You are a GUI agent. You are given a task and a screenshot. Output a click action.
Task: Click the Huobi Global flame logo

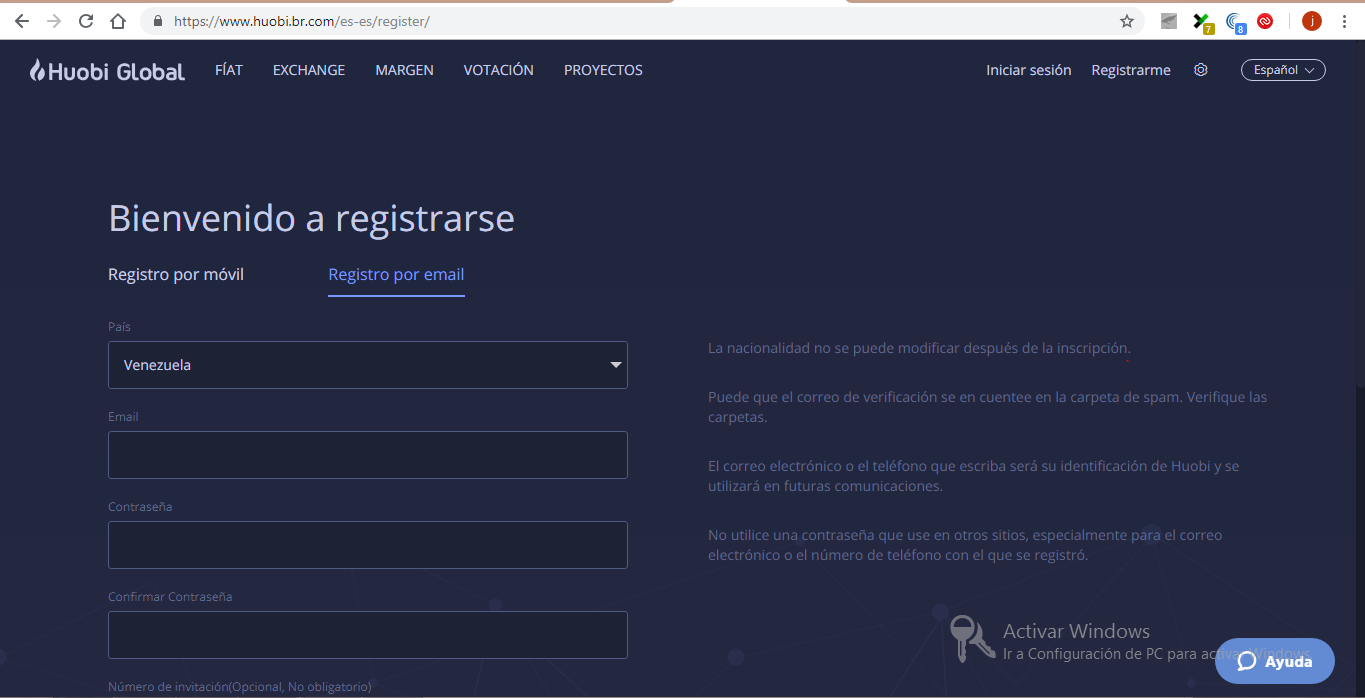tap(107, 70)
